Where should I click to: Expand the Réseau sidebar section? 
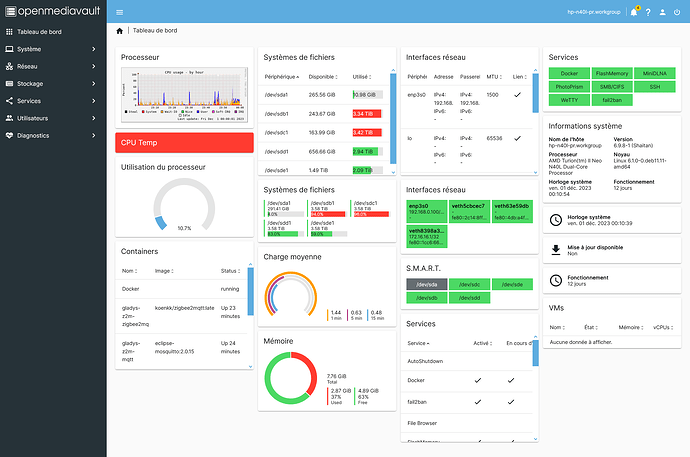[52, 66]
